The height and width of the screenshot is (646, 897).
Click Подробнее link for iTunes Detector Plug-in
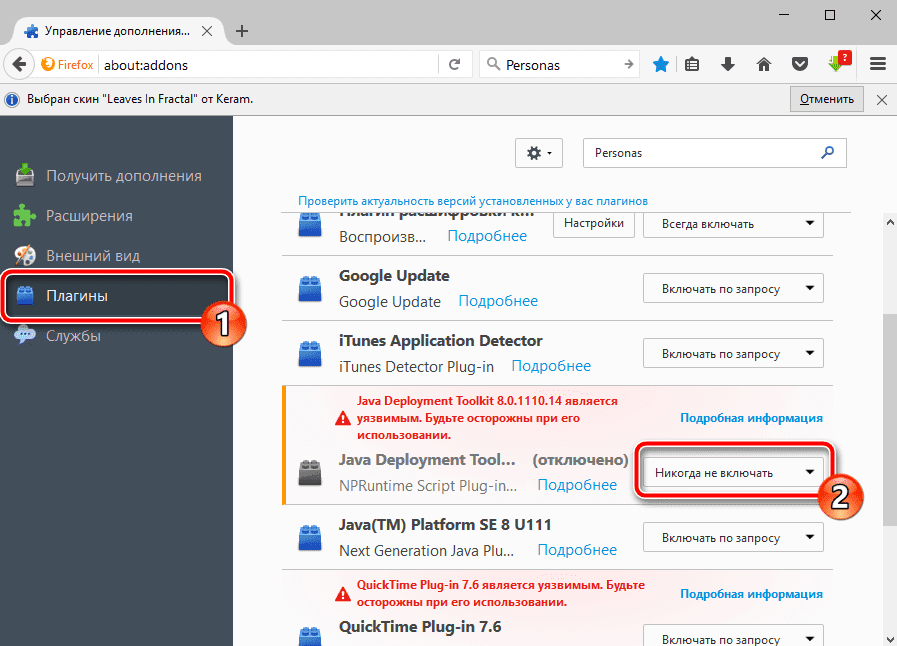pos(550,366)
